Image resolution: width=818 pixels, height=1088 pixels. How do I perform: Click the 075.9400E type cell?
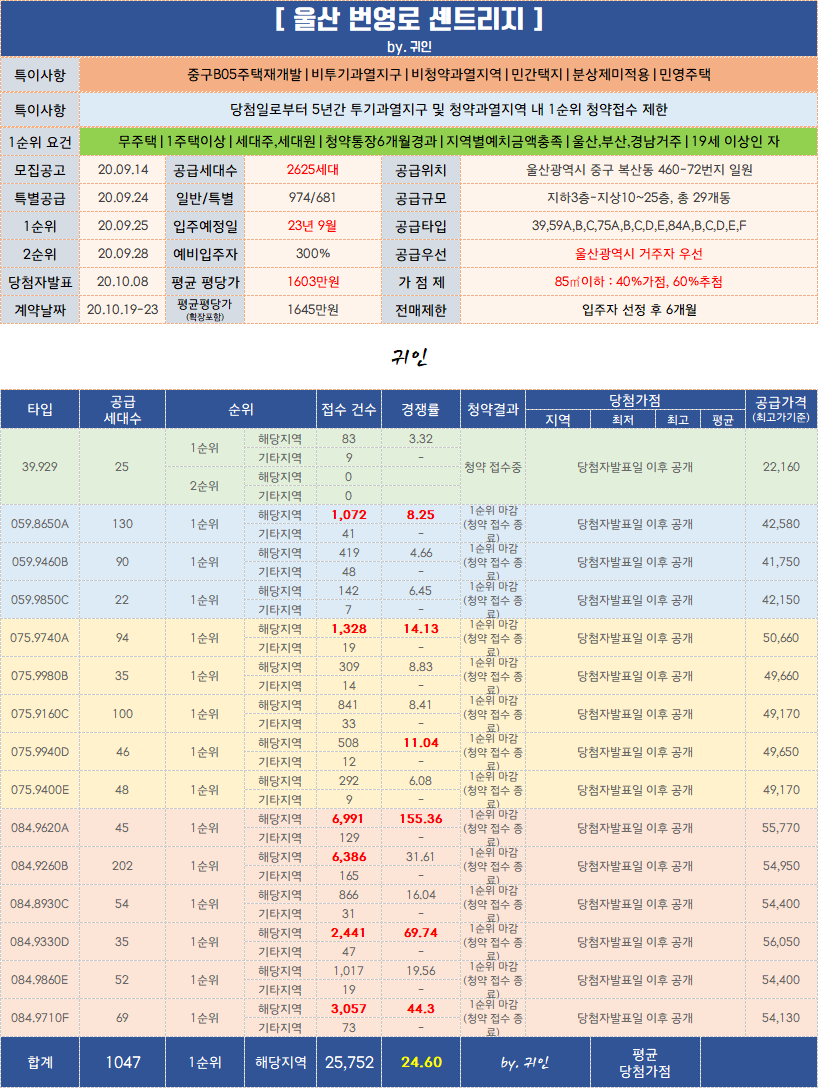40,790
